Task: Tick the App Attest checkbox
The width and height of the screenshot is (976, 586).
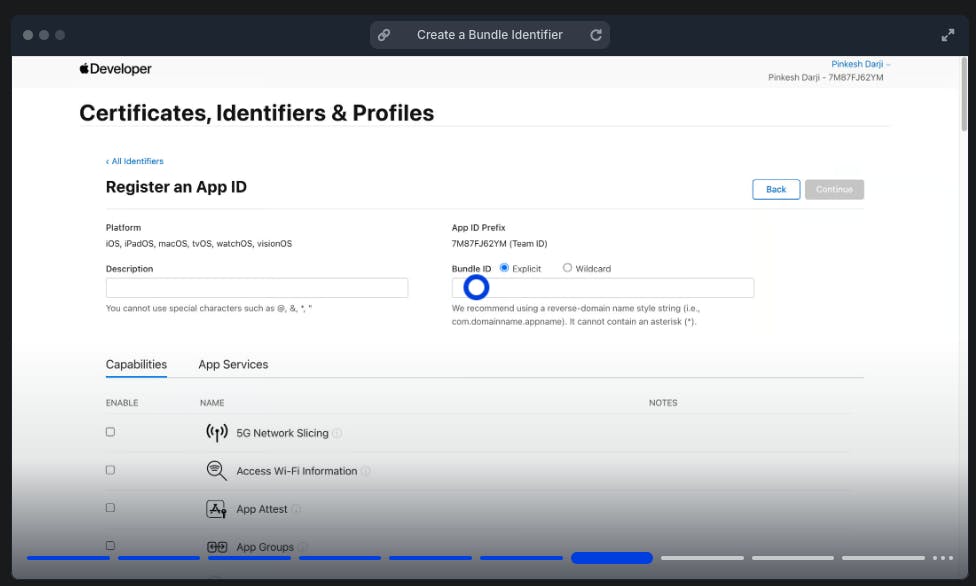Action: [110, 508]
